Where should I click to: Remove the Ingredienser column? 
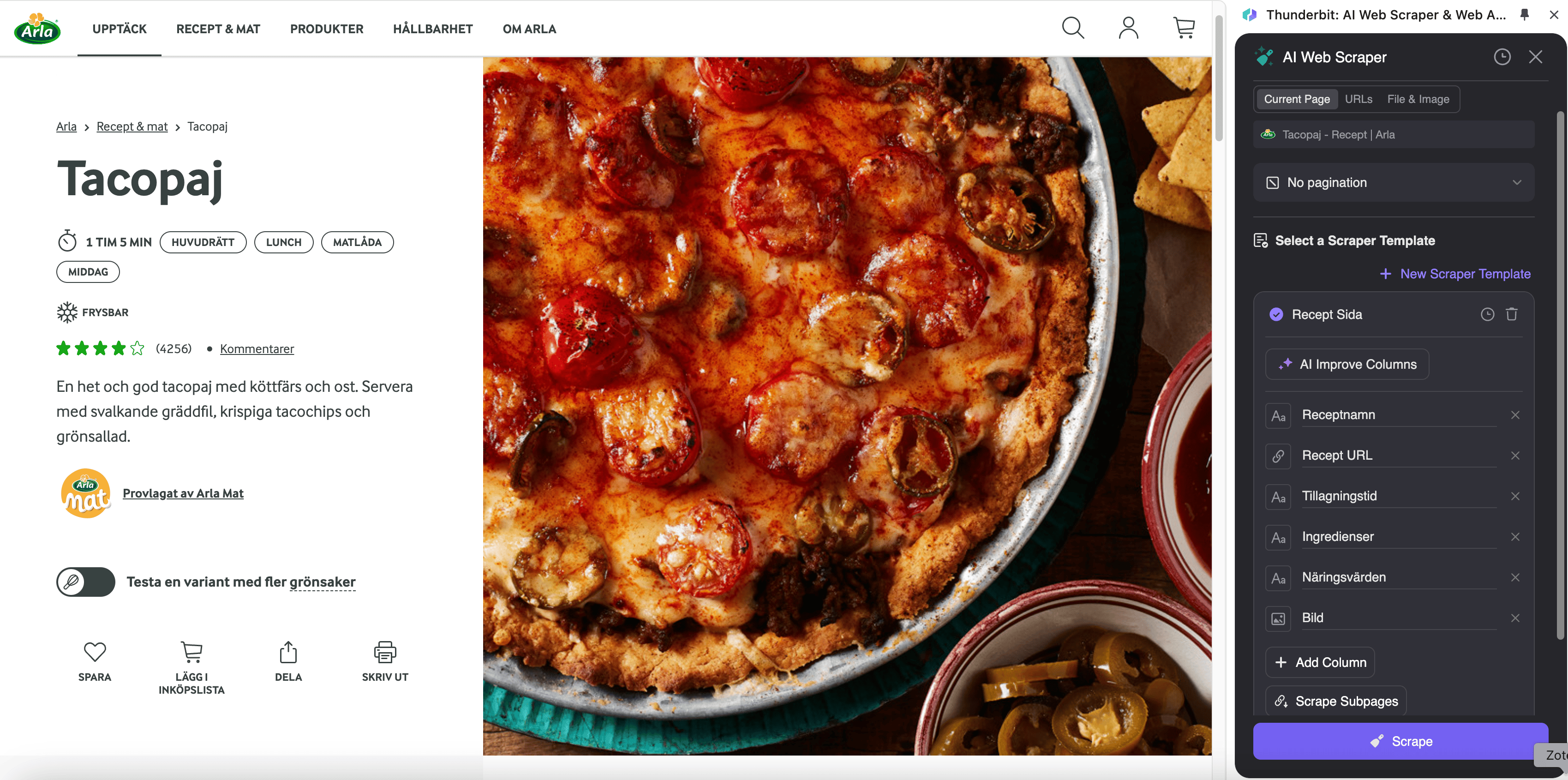[1515, 536]
